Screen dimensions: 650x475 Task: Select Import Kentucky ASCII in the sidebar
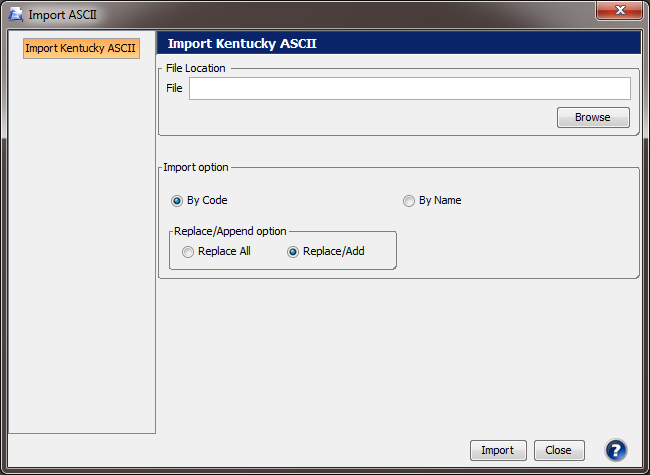point(81,48)
